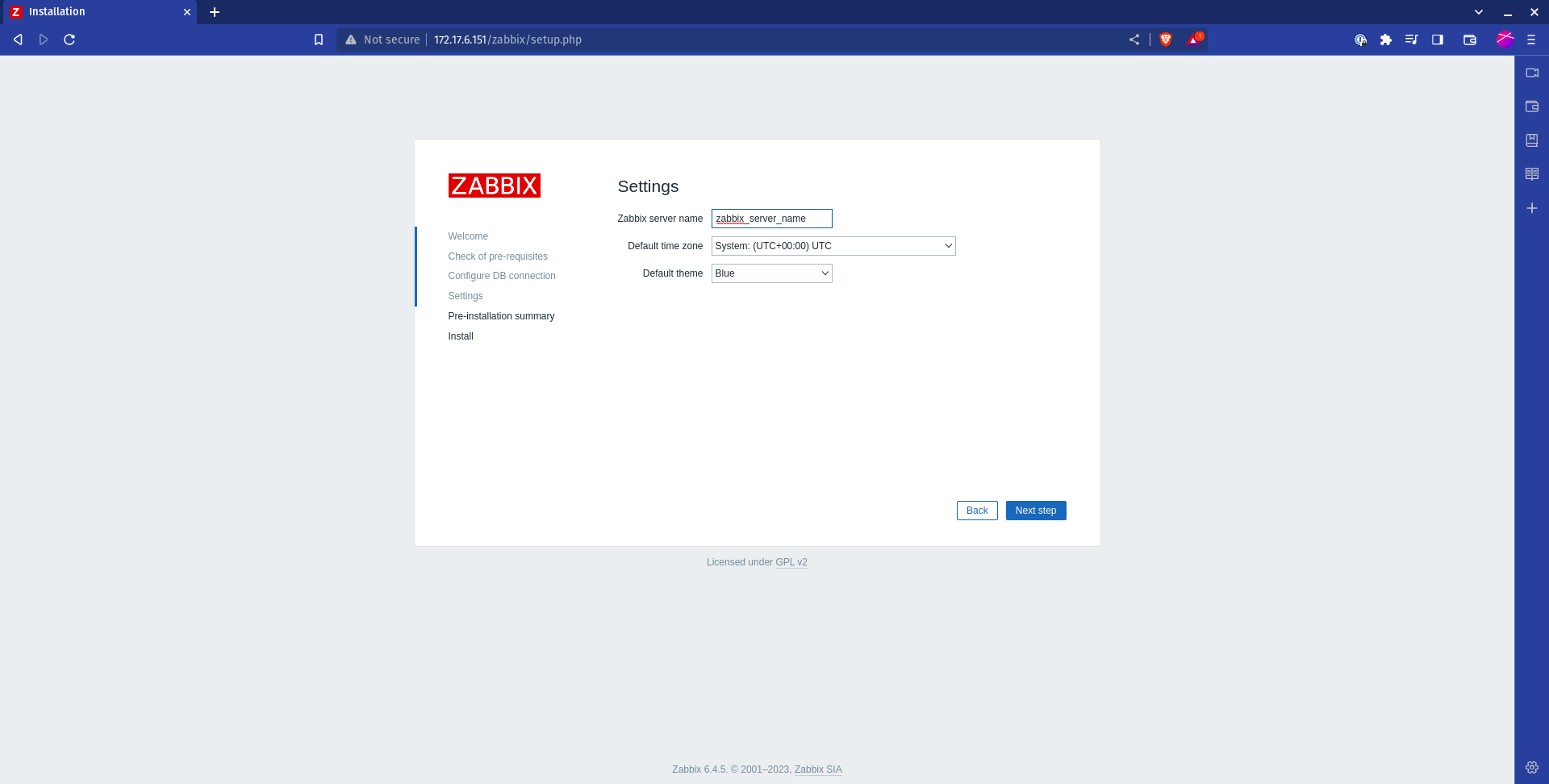The width and height of the screenshot is (1549, 784).
Task: Open wallet icon in sidebar
Action: [1532, 106]
